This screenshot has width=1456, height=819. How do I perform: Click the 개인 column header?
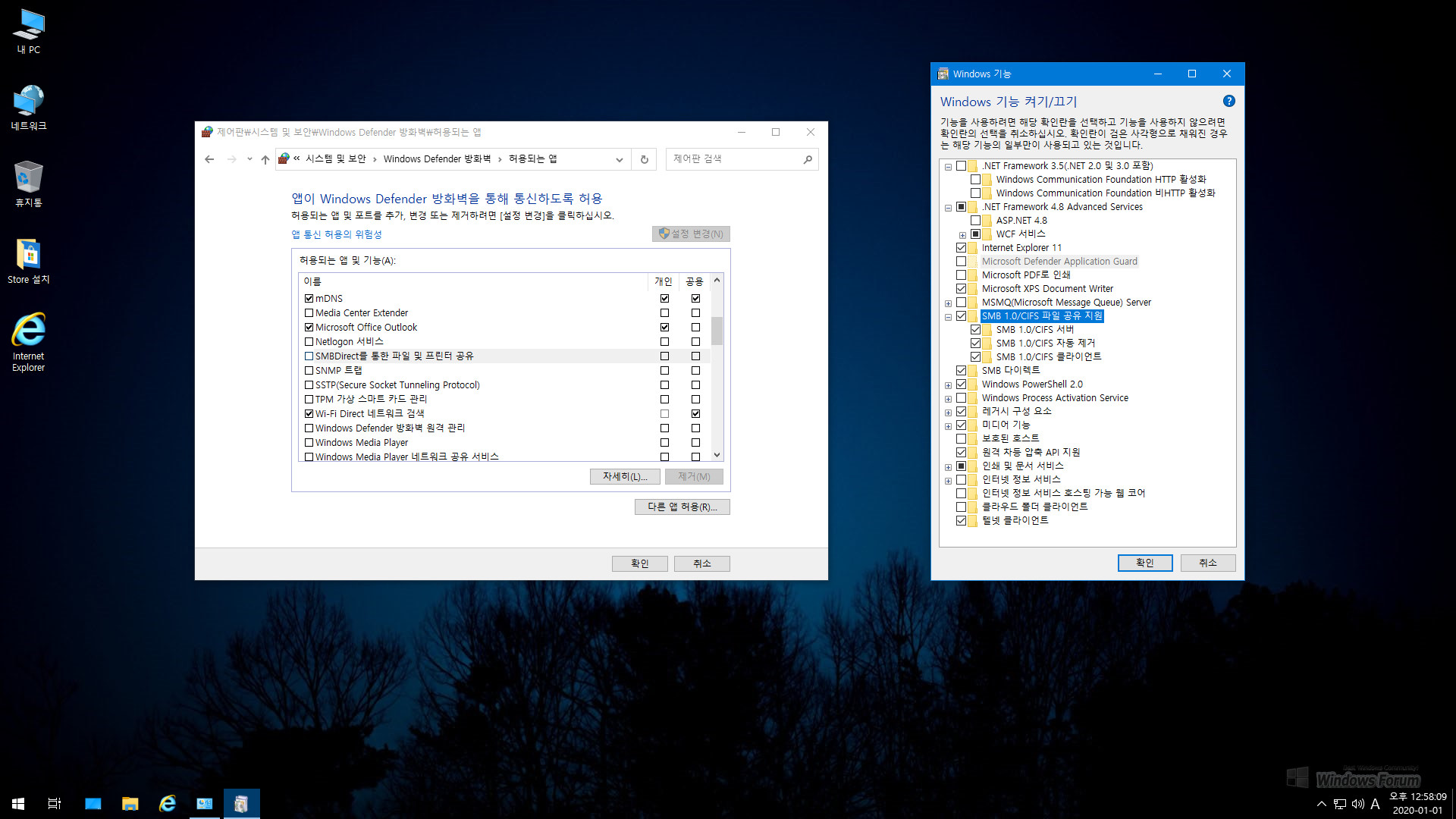[664, 281]
